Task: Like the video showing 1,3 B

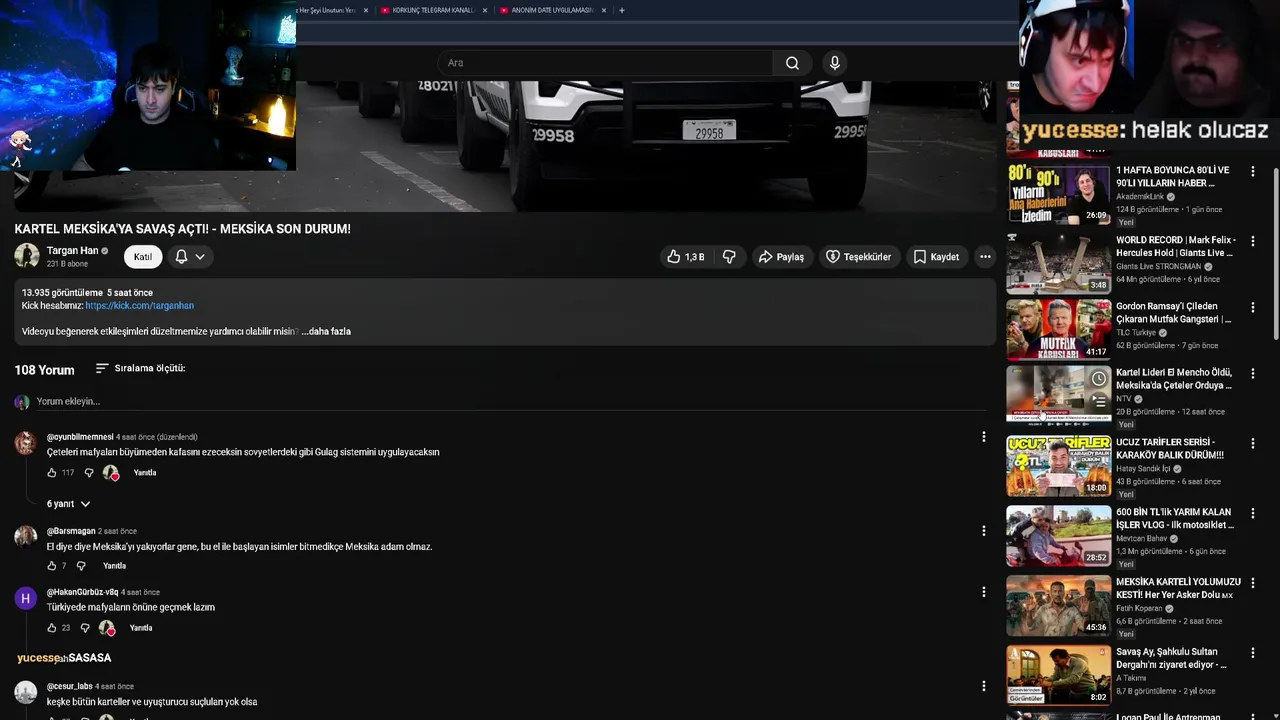Action: point(686,257)
